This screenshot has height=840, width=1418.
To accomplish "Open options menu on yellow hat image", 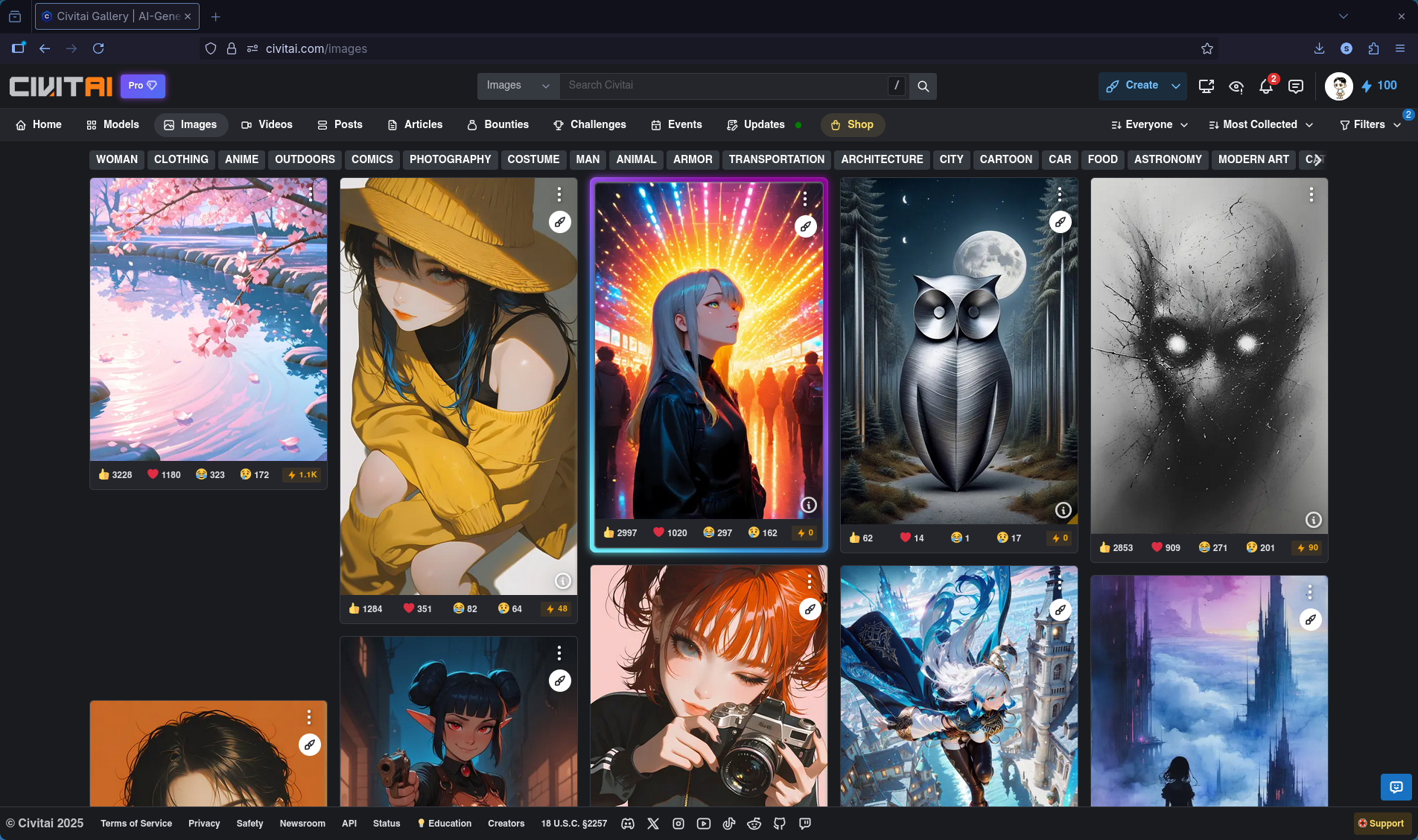I will [559, 194].
